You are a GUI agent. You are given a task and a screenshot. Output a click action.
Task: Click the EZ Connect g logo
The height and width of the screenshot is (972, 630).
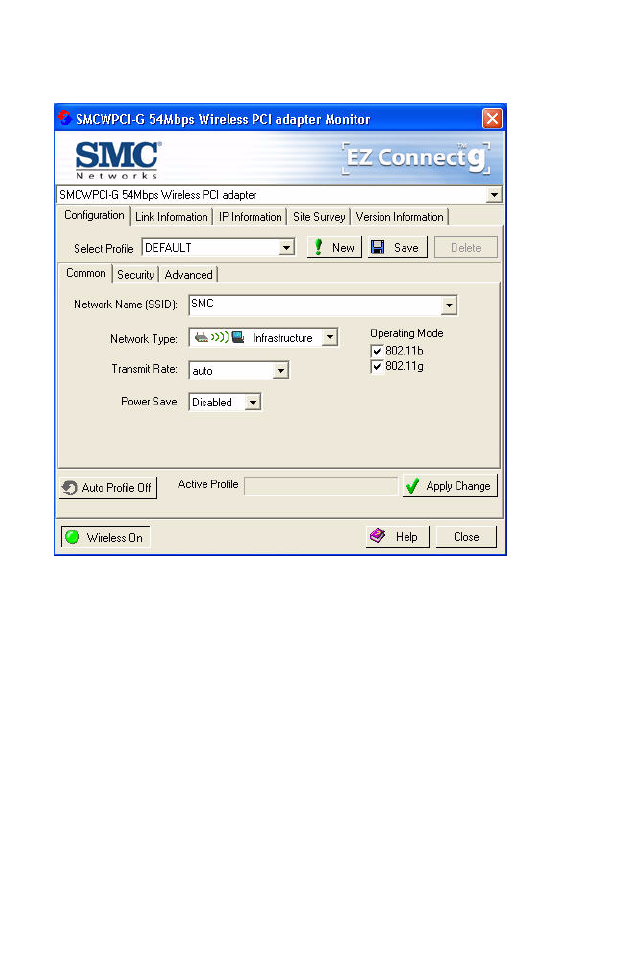[415, 158]
